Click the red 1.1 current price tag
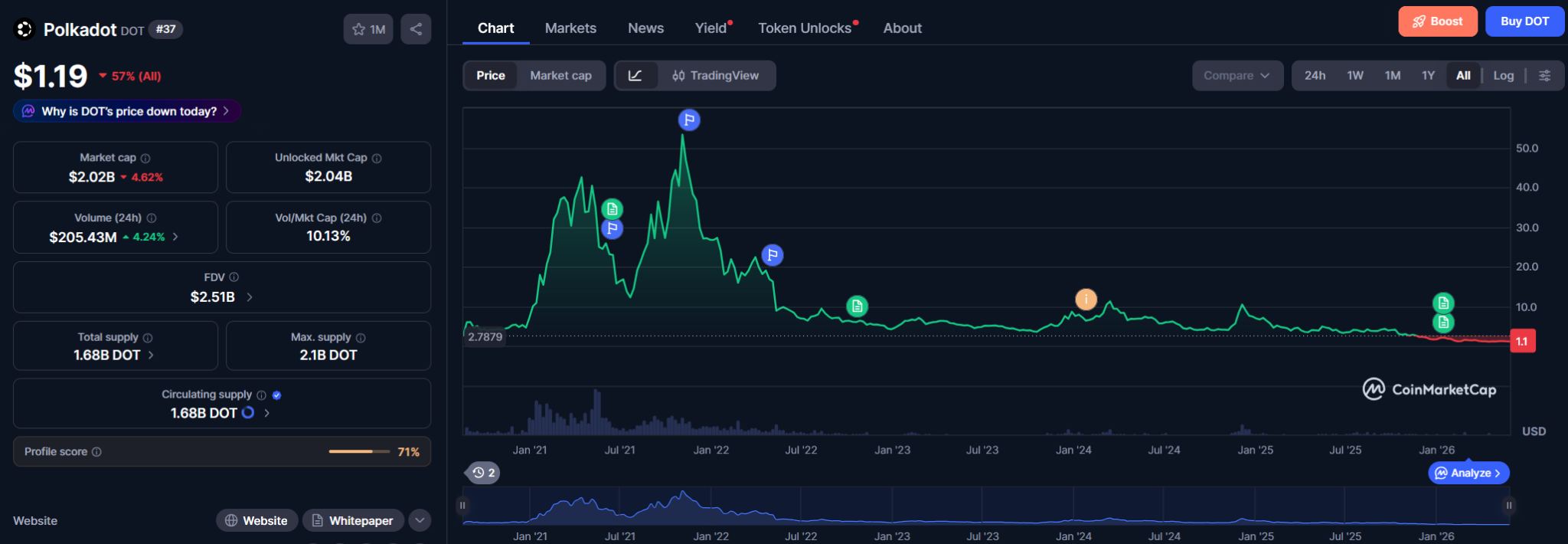The image size is (1568, 544). point(1523,342)
